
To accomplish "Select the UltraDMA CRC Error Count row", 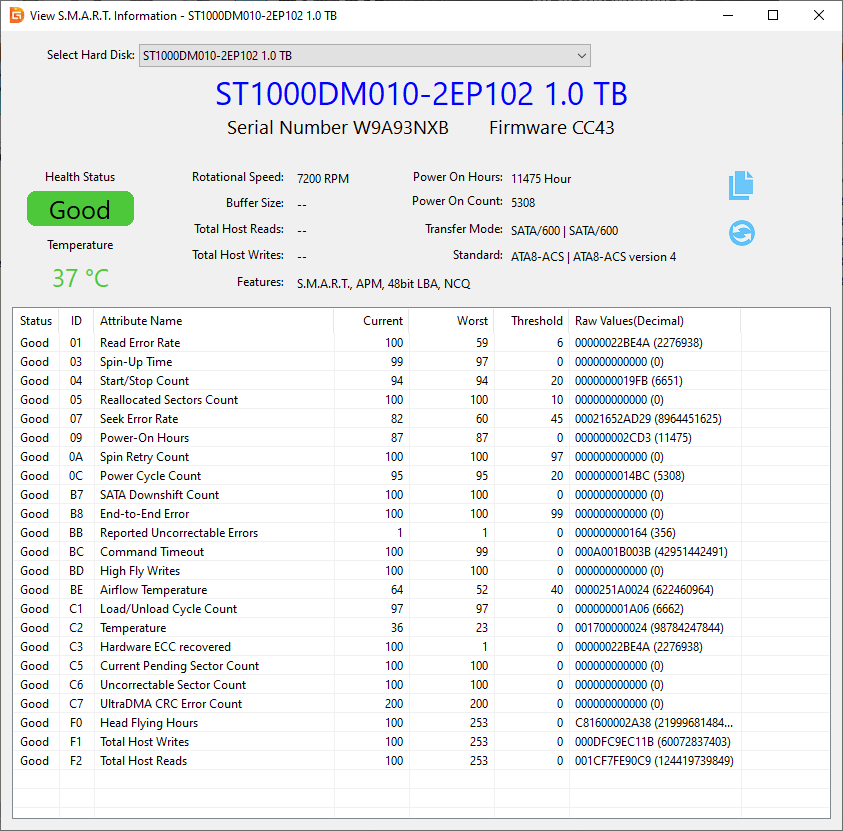I will point(422,704).
